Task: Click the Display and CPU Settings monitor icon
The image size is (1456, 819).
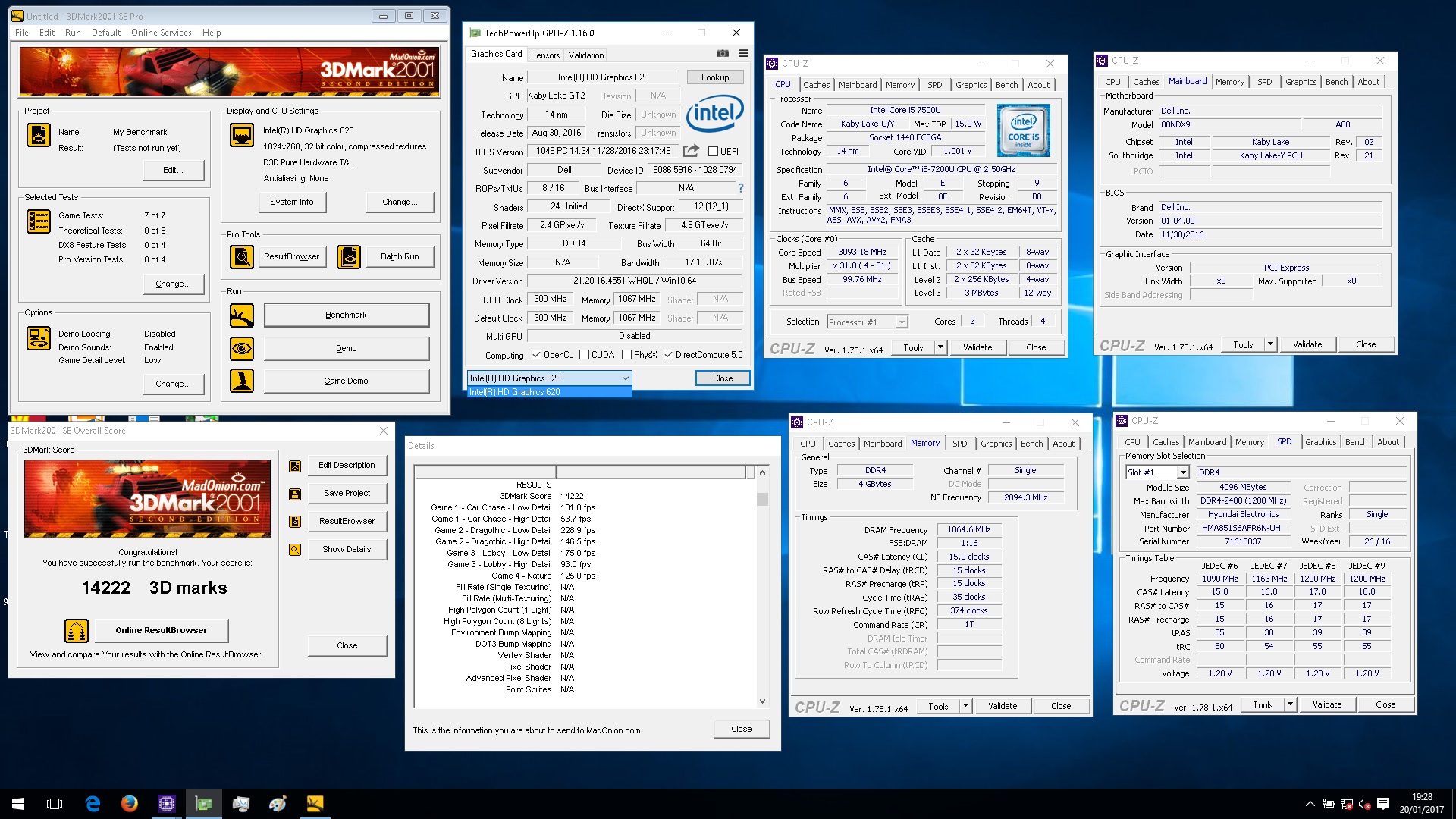Action: tap(242, 135)
